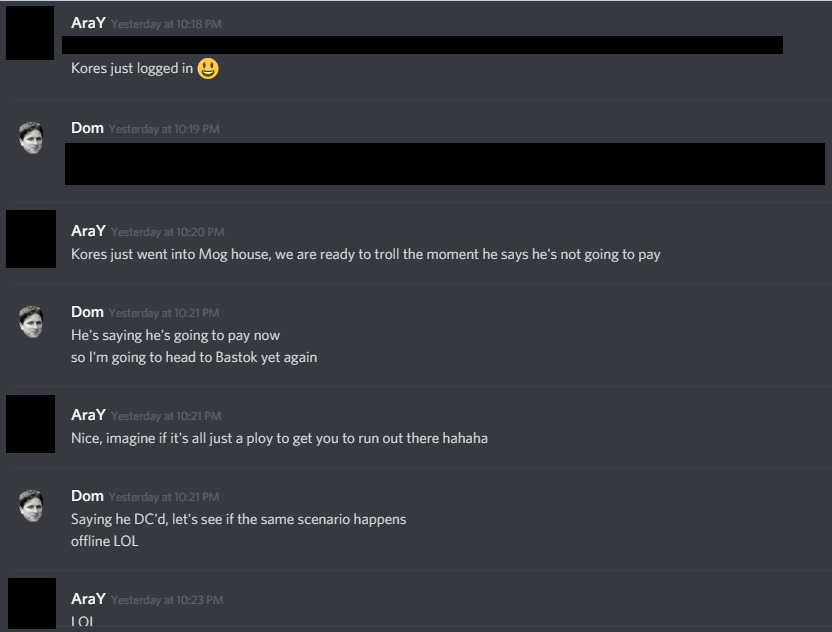Click the message 'so I'm going to head to Bastok yet again'

point(194,357)
